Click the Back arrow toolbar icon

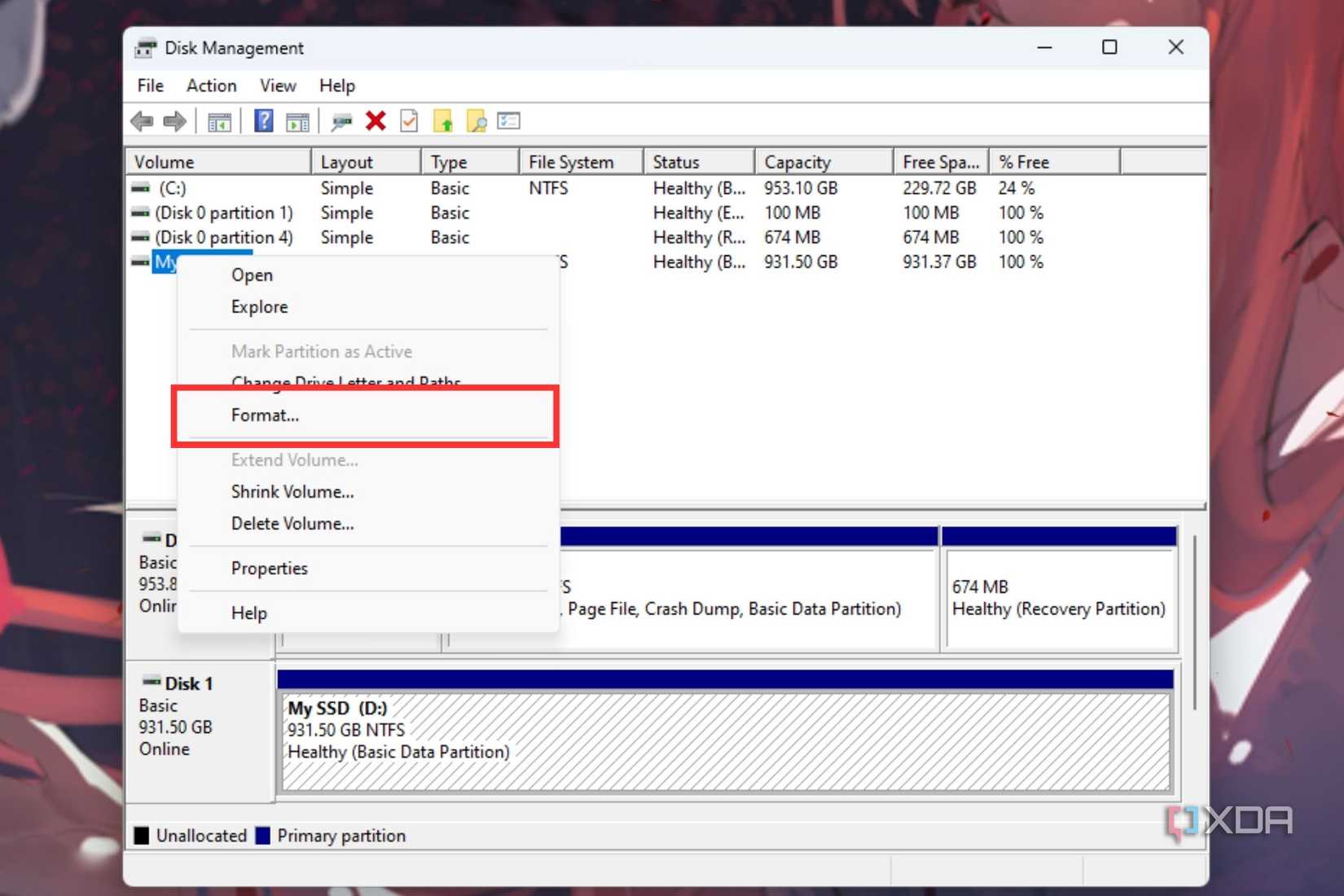coord(142,122)
